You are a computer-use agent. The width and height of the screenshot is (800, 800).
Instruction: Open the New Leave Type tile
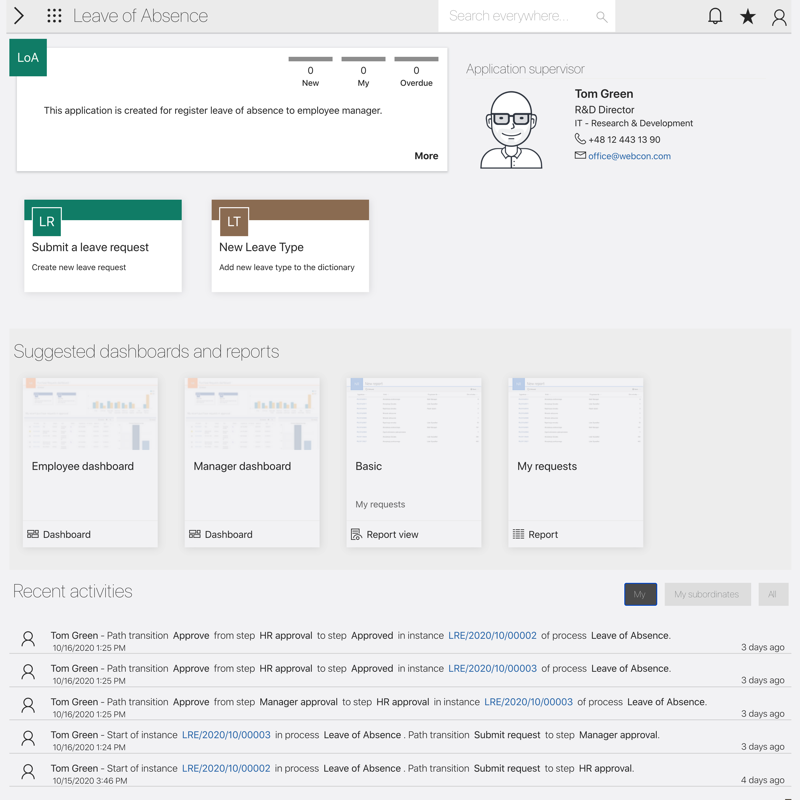point(290,246)
